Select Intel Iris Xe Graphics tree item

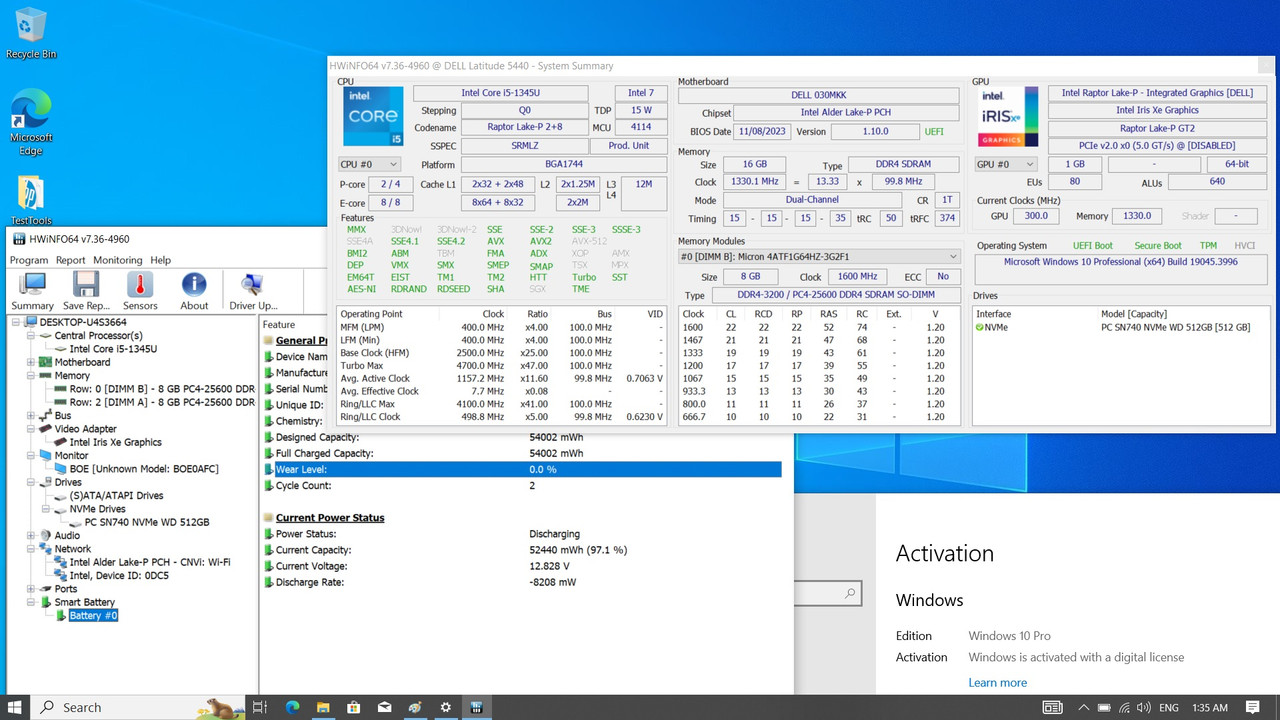pos(115,442)
